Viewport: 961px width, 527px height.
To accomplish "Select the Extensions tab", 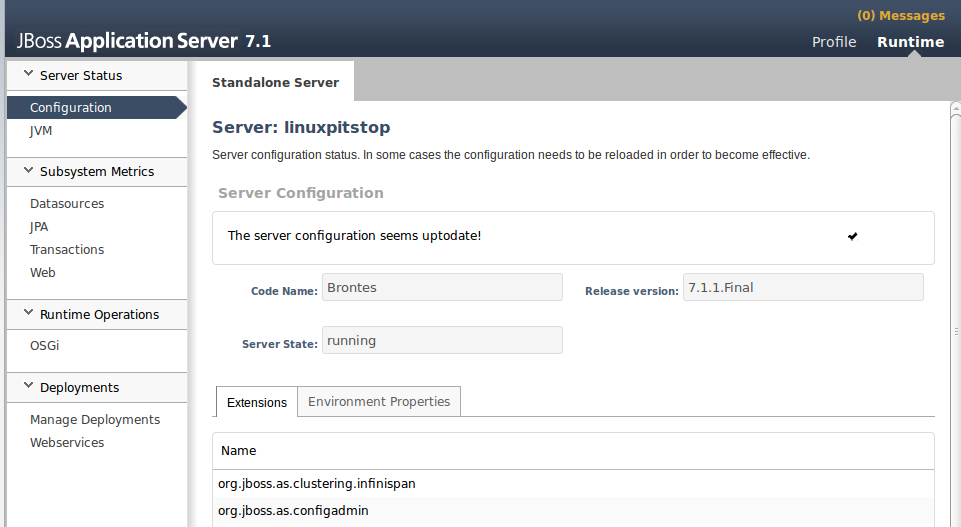I will click(257, 402).
